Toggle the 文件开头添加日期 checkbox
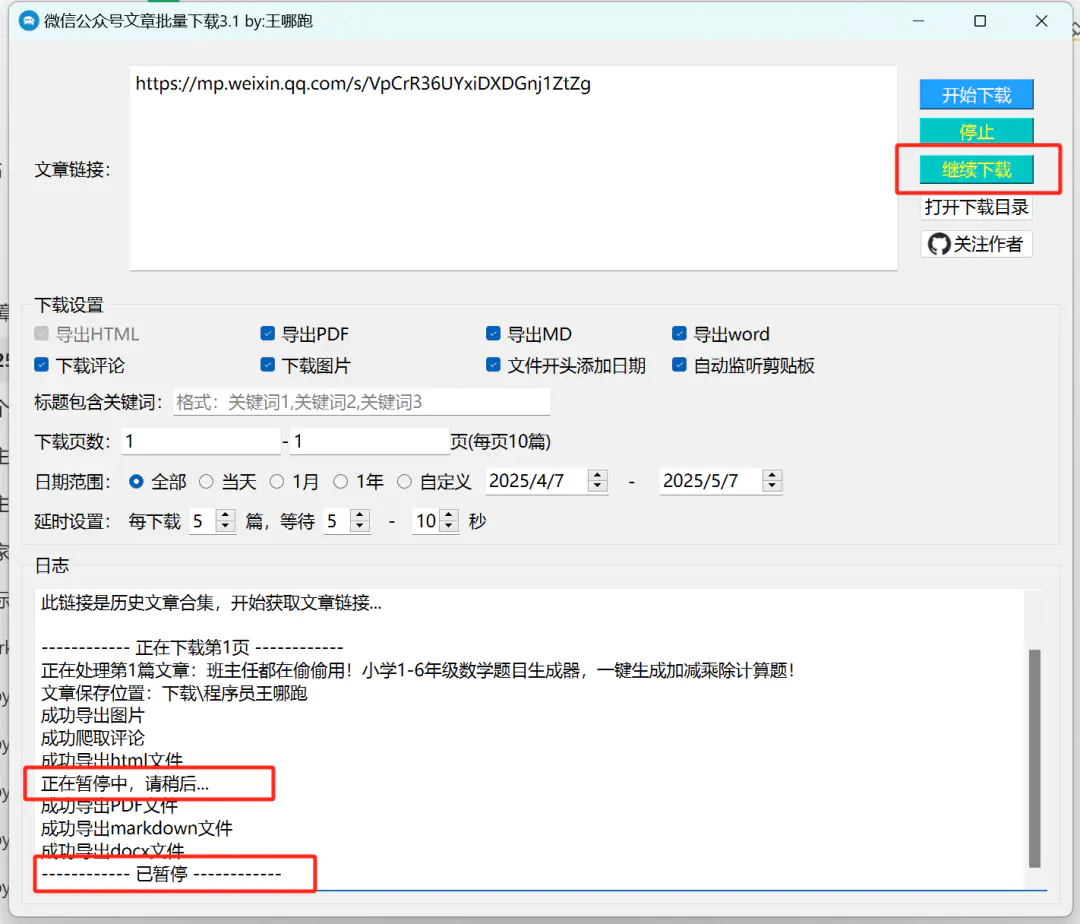Image resolution: width=1080 pixels, height=924 pixels. [x=493, y=365]
